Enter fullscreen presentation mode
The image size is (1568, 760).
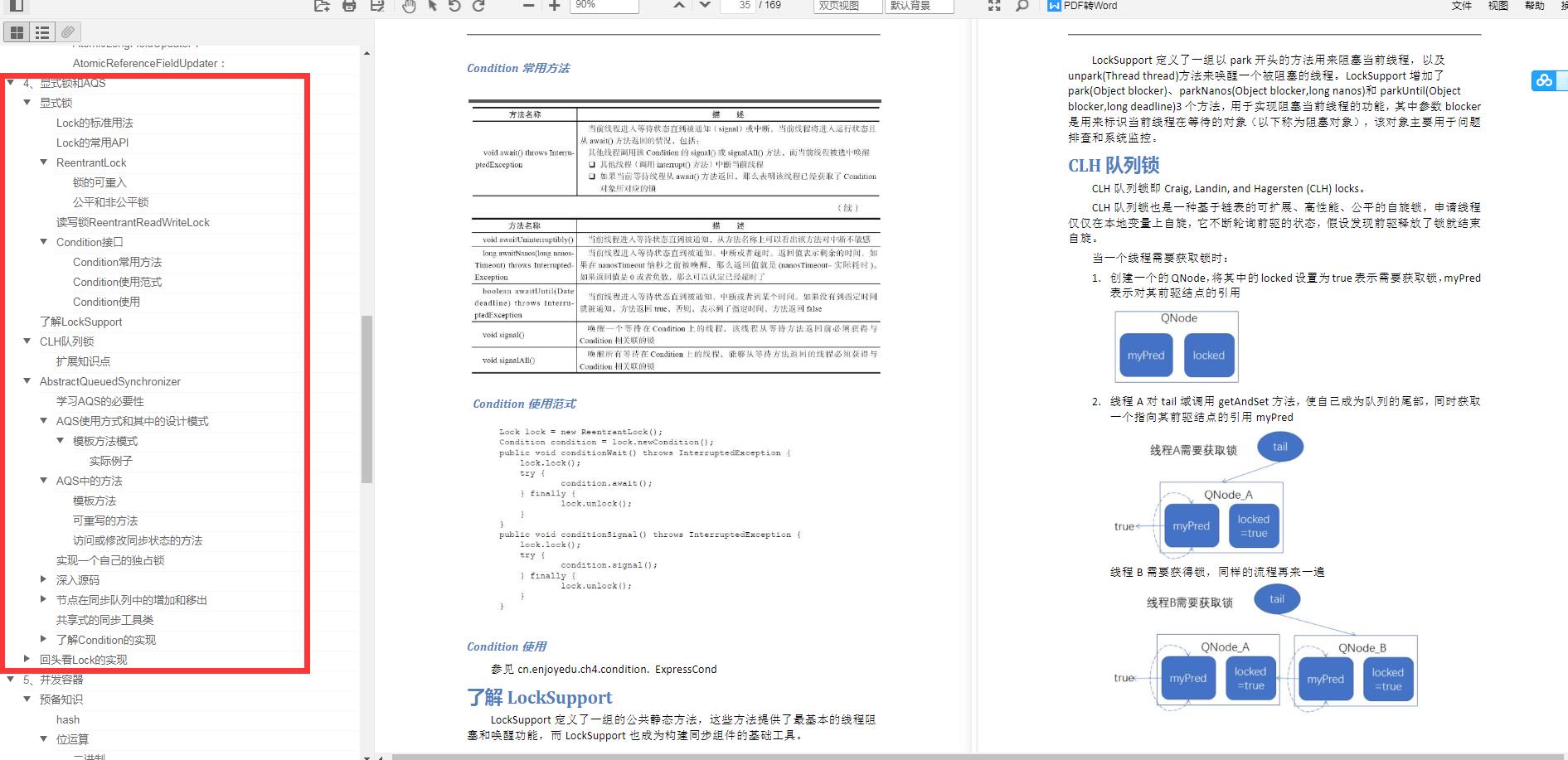(994, 6)
